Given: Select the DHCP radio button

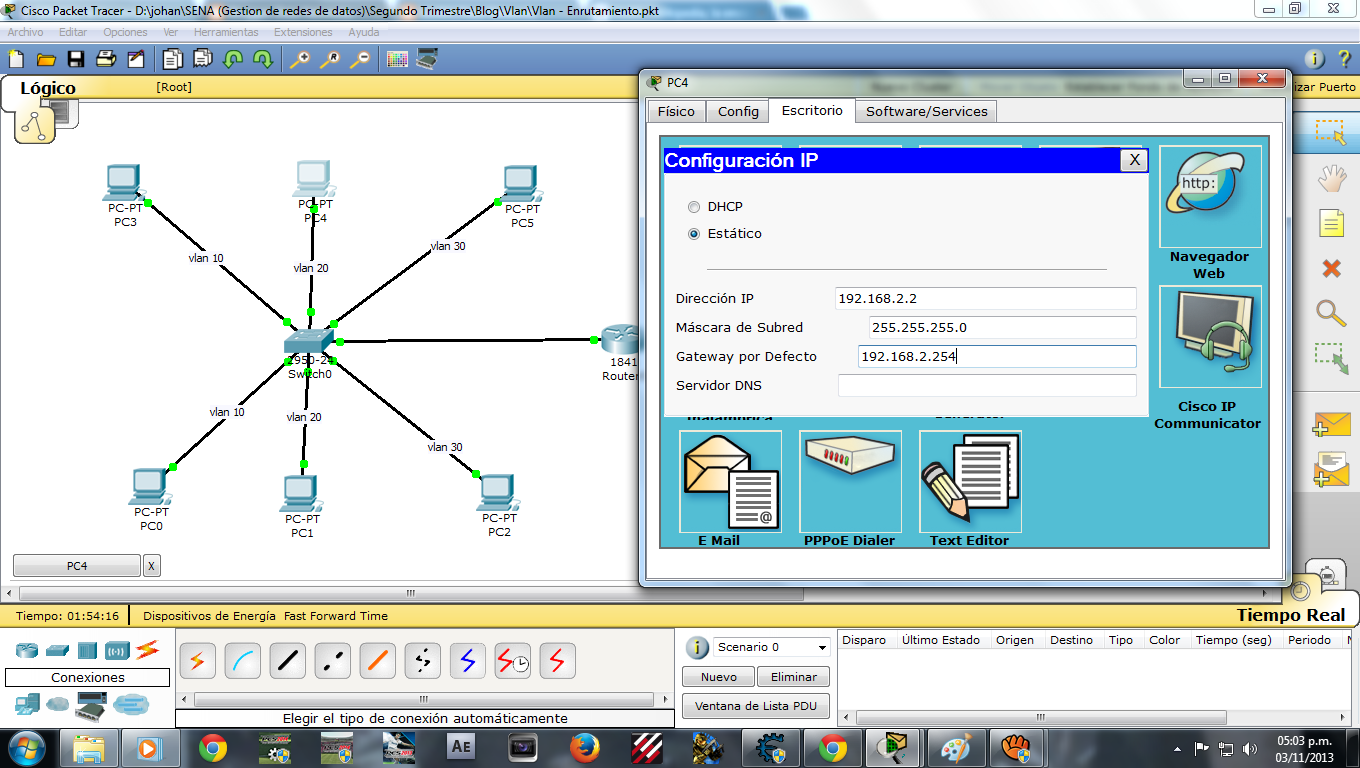Looking at the screenshot, I should click(x=694, y=207).
